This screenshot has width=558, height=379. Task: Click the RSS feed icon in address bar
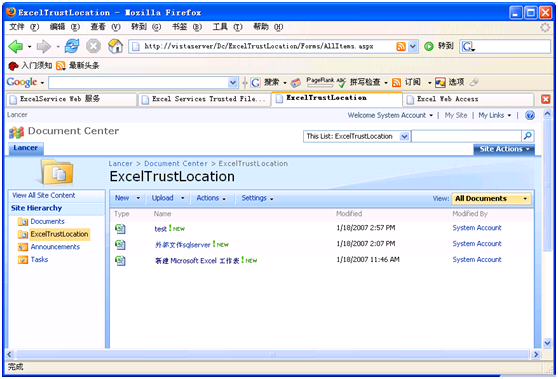point(401,47)
